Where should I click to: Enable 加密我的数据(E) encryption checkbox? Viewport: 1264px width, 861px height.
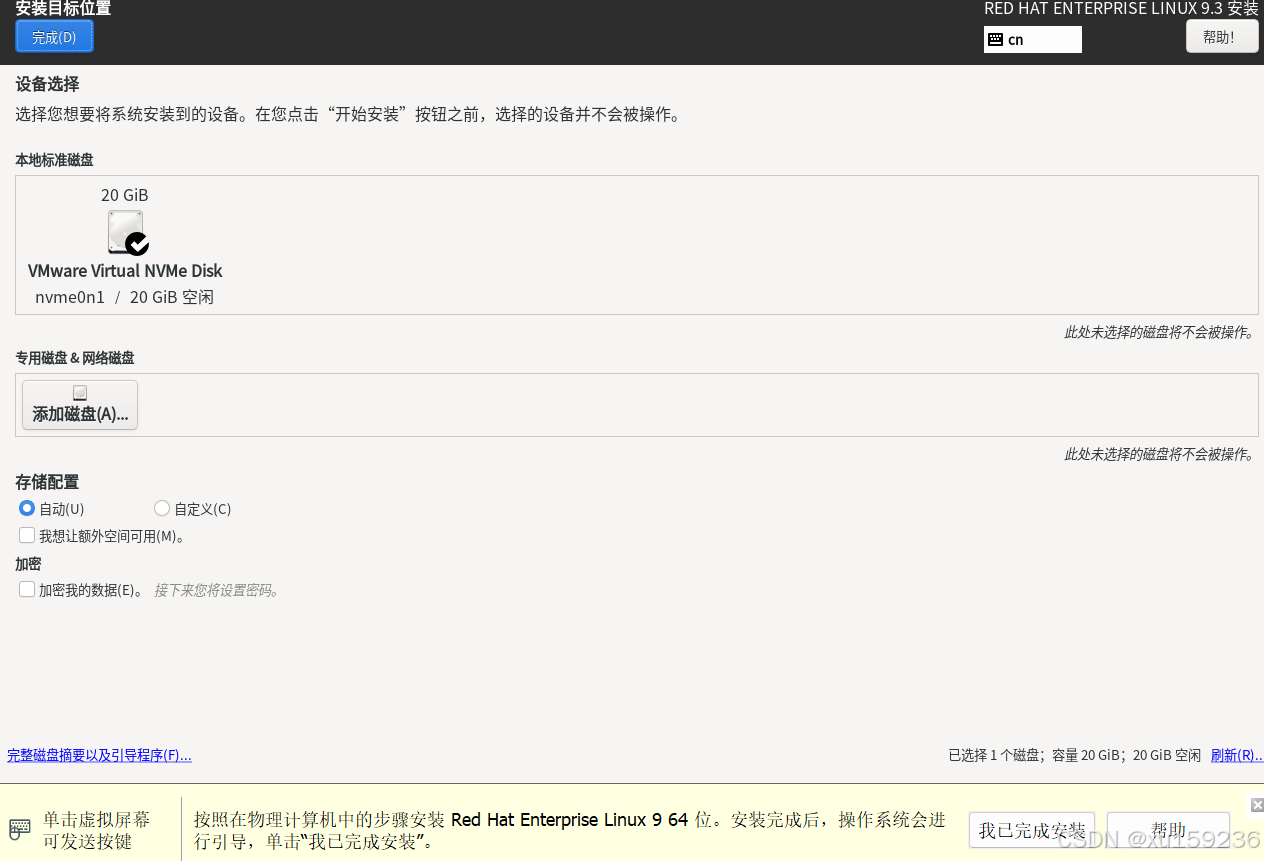[27, 589]
